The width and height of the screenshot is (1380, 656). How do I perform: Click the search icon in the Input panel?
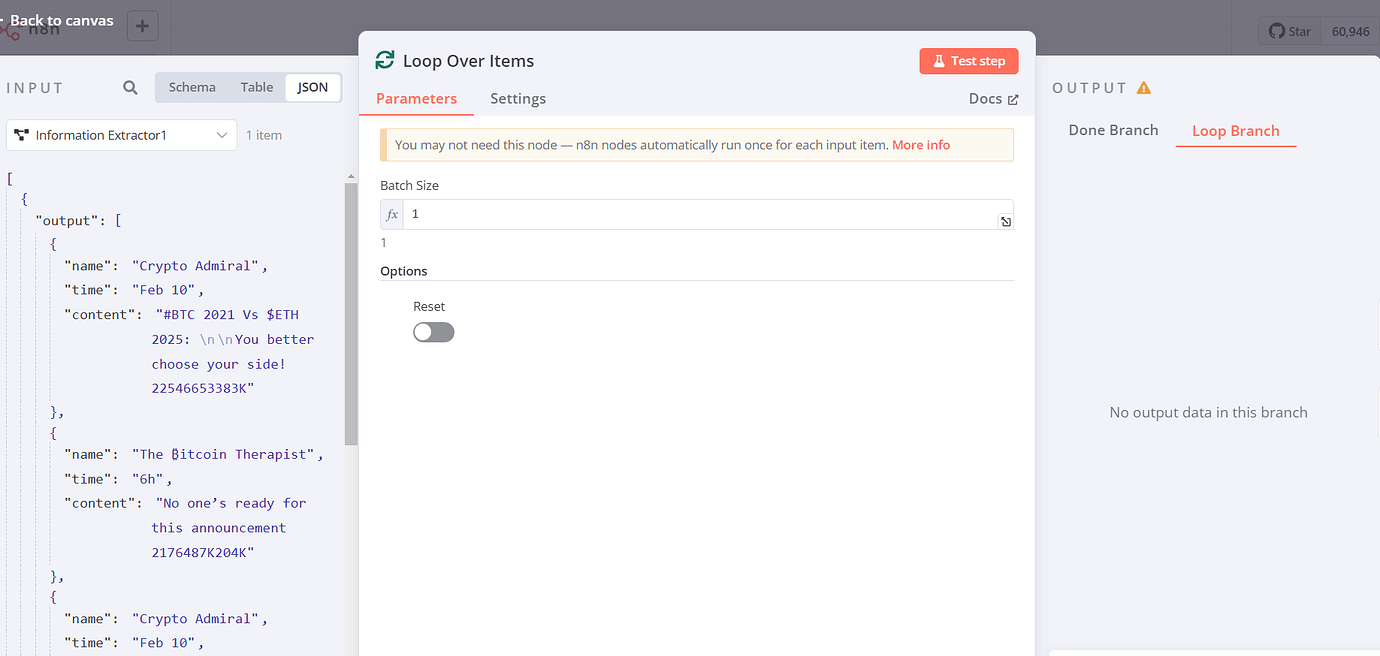pyautogui.click(x=129, y=87)
